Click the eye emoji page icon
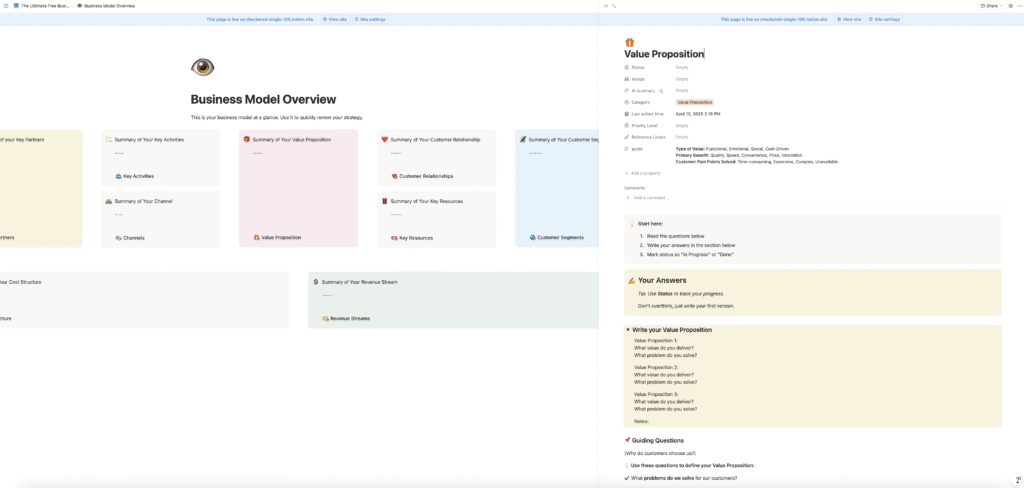1024x488 pixels. 202,67
